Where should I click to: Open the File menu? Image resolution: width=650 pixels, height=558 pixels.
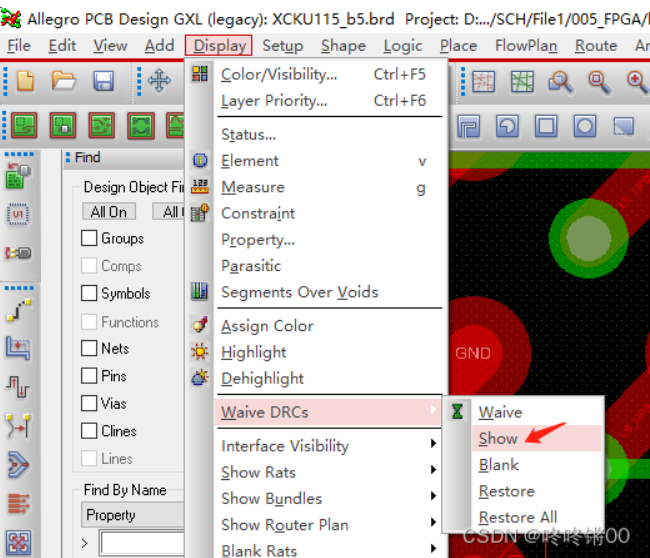(19, 46)
